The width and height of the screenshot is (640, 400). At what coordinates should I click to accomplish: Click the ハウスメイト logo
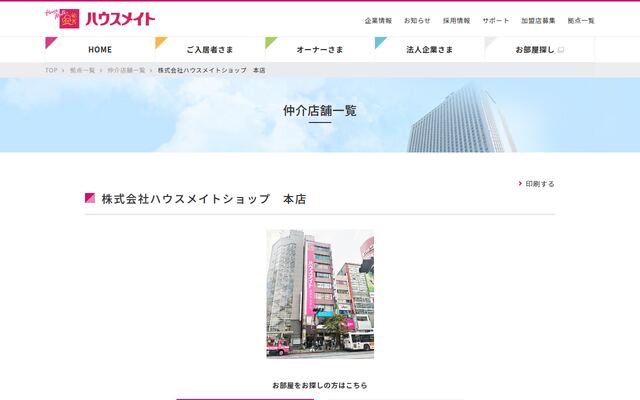[x=100, y=18]
